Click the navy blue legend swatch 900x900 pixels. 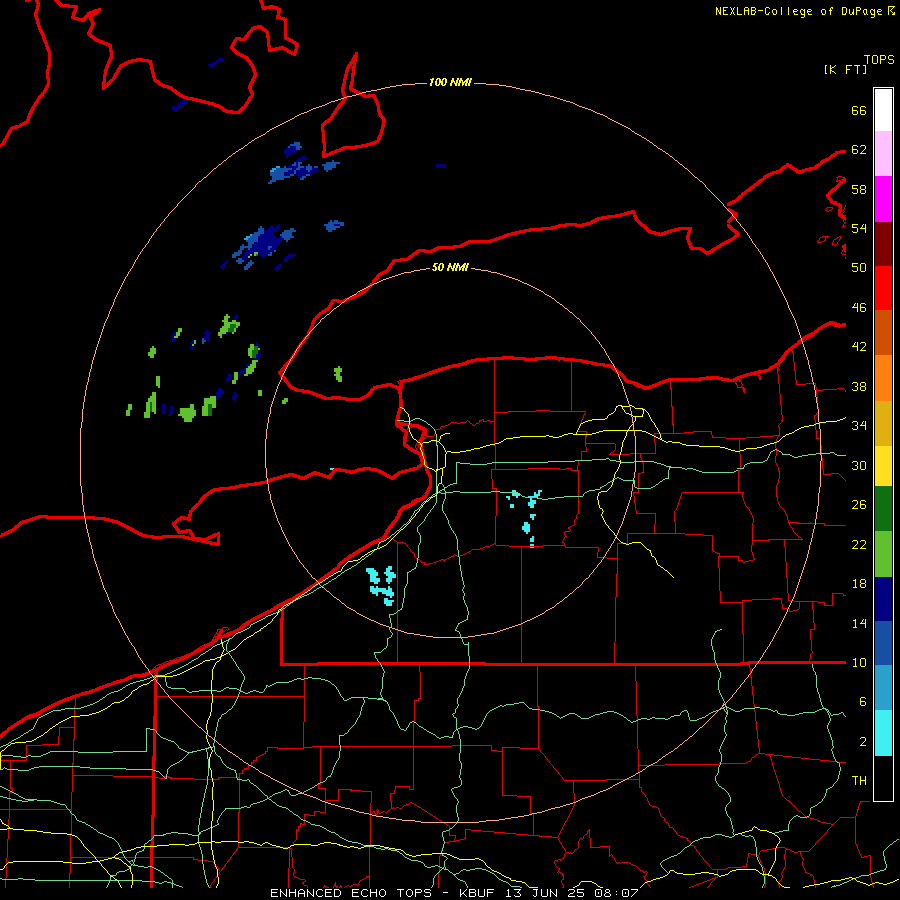[883, 599]
